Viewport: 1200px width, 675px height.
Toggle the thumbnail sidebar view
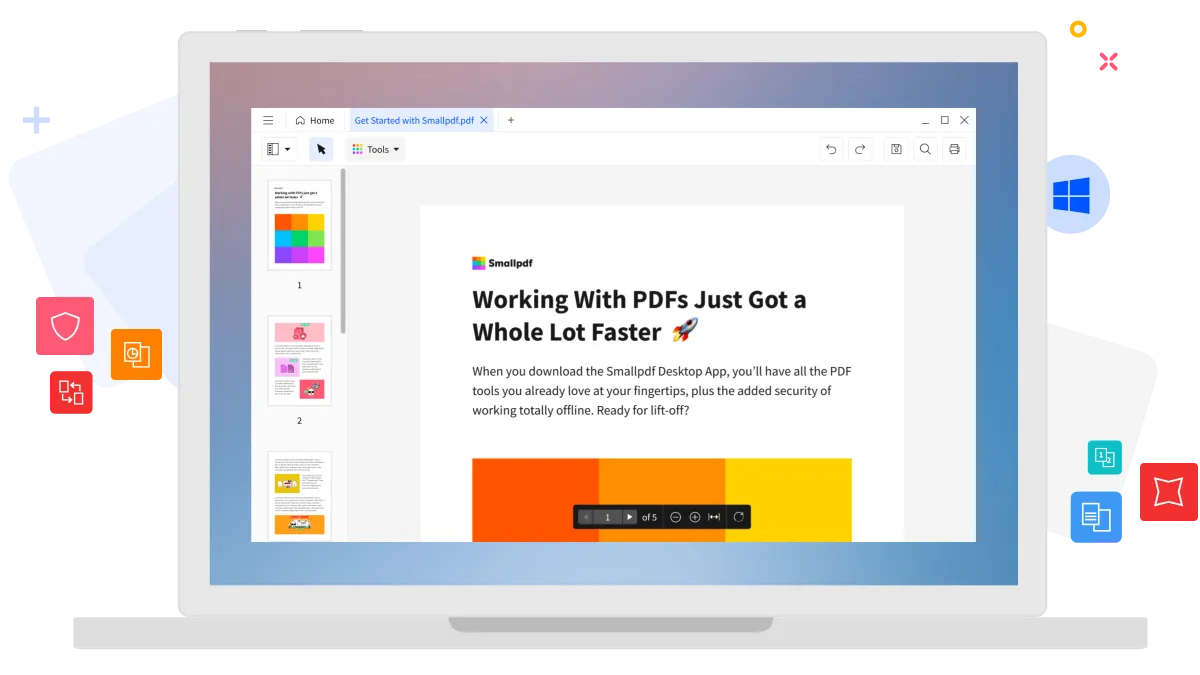pyautogui.click(x=273, y=148)
